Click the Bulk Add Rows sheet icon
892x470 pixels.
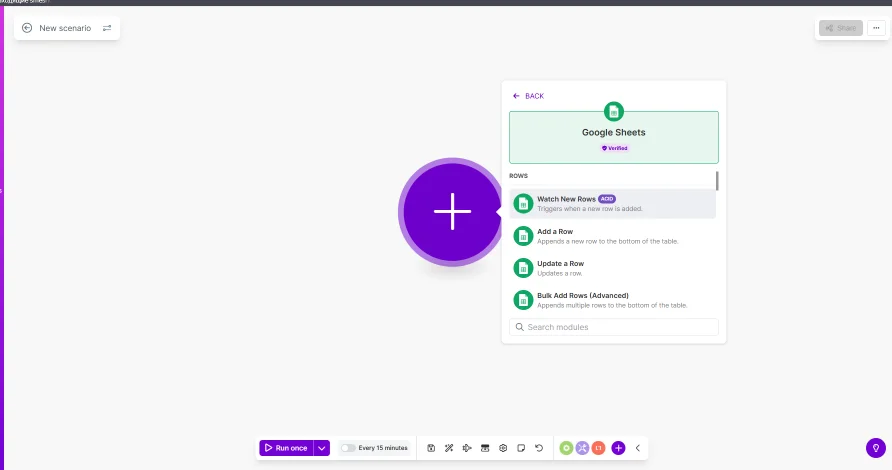click(523, 300)
